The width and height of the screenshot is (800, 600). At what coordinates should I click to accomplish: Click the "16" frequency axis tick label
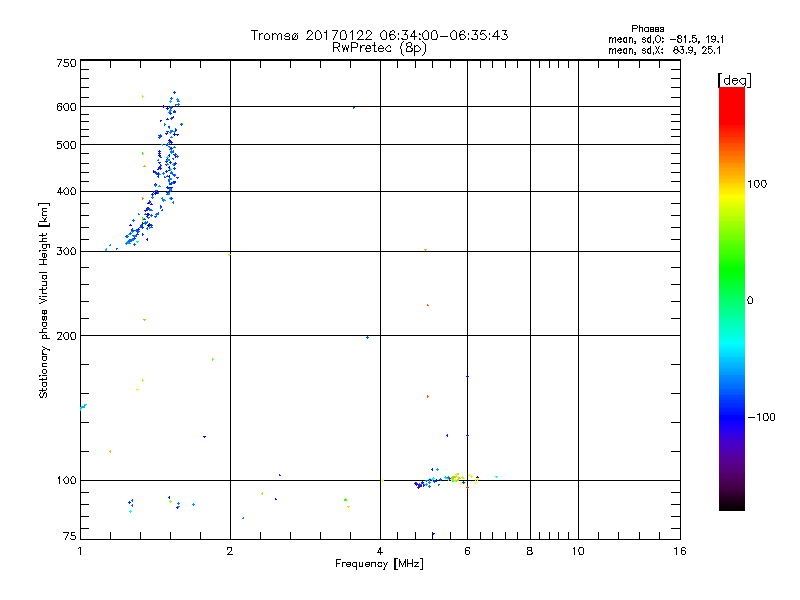pyautogui.click(x=680, y=551)
